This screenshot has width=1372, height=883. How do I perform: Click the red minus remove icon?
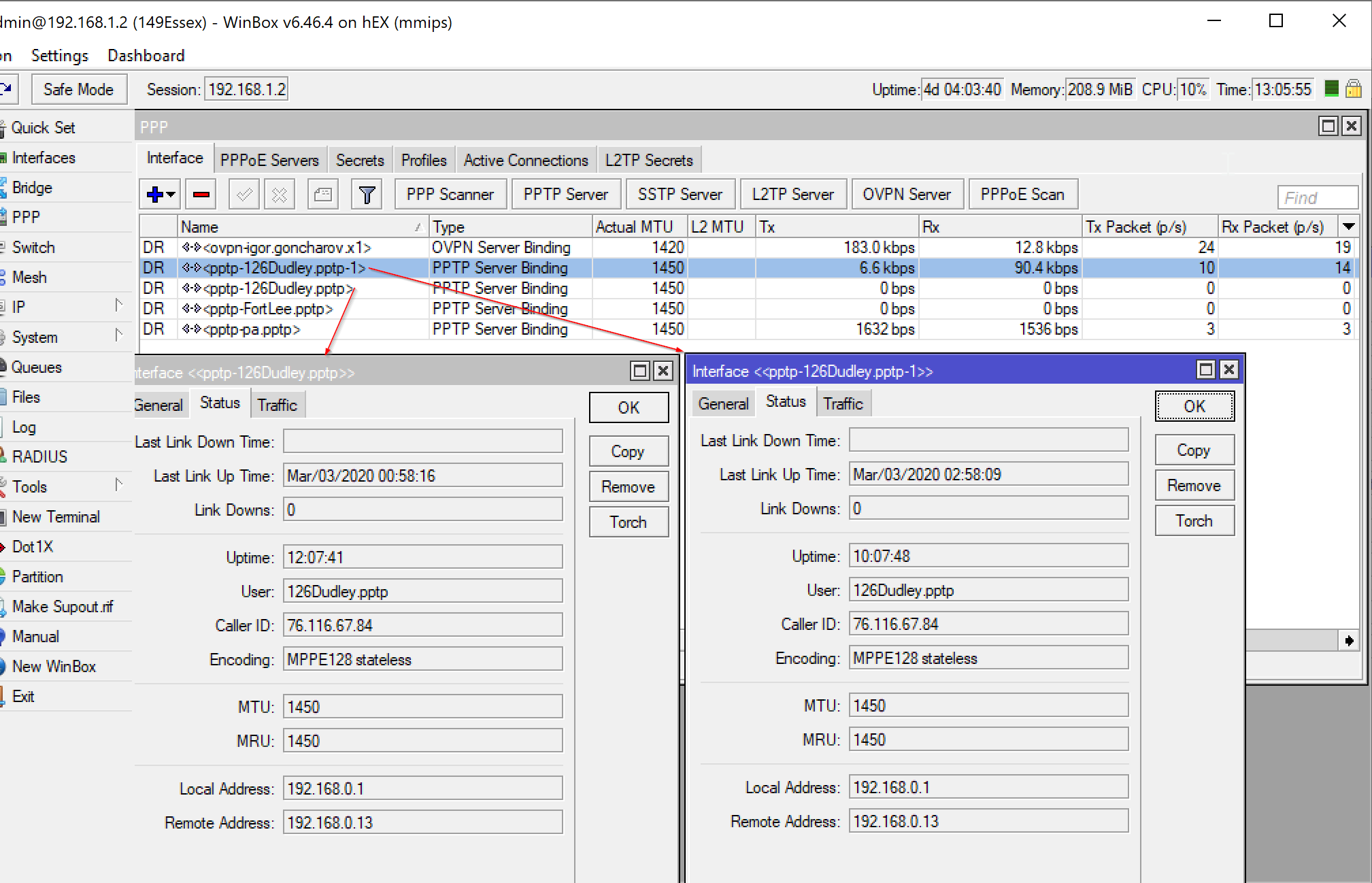coord(201,195)
